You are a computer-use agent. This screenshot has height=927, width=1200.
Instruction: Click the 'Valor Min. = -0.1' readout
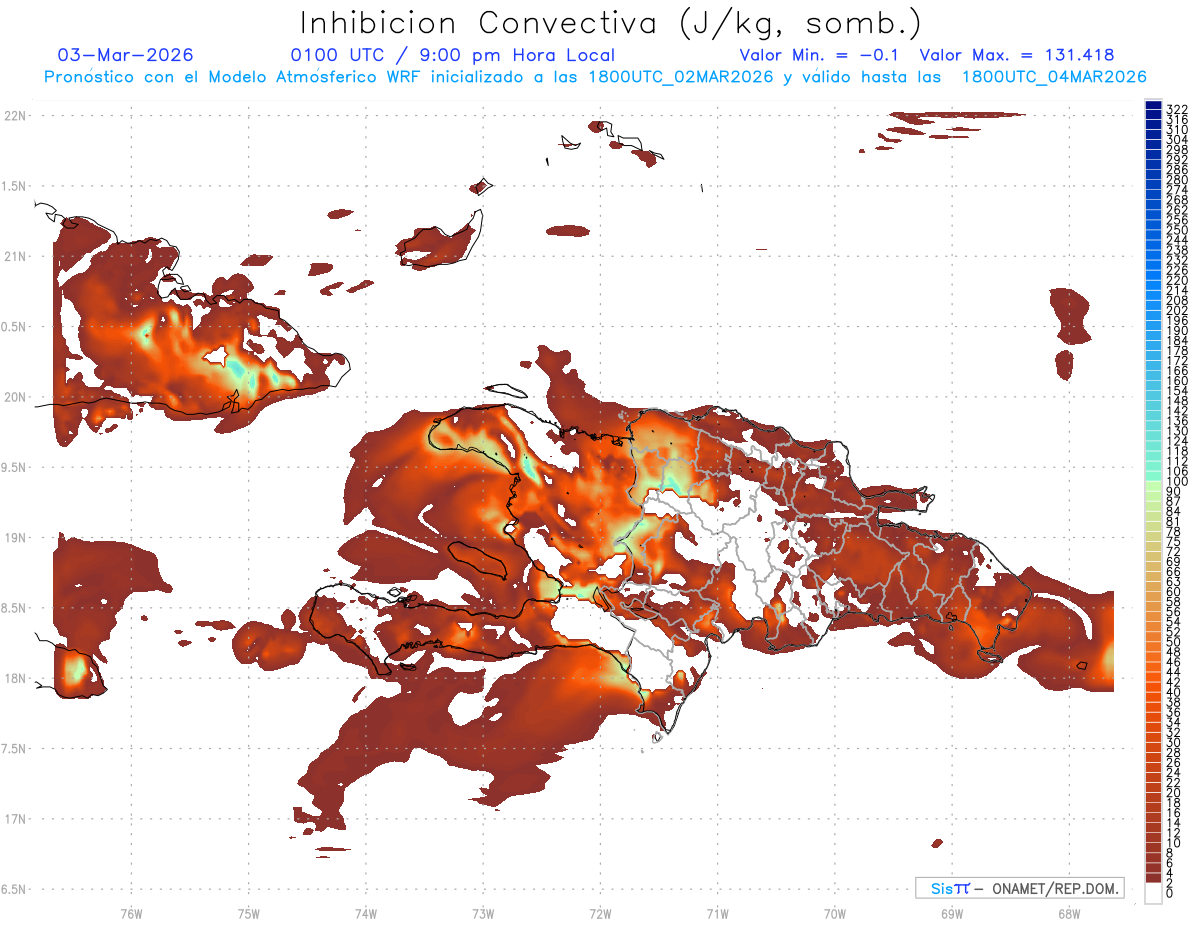tap(821, 55)
